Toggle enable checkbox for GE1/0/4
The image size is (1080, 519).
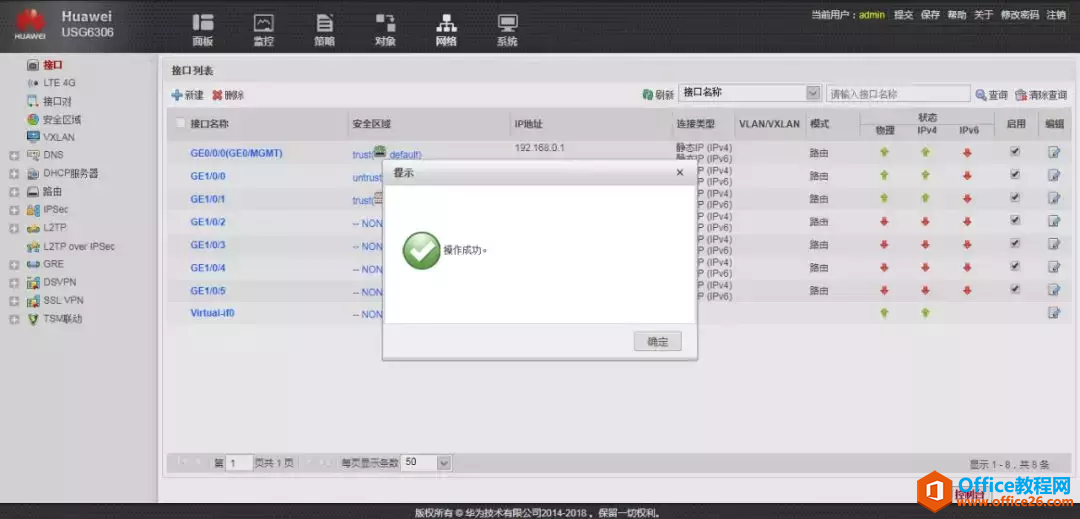click(x=1015, y=266)
